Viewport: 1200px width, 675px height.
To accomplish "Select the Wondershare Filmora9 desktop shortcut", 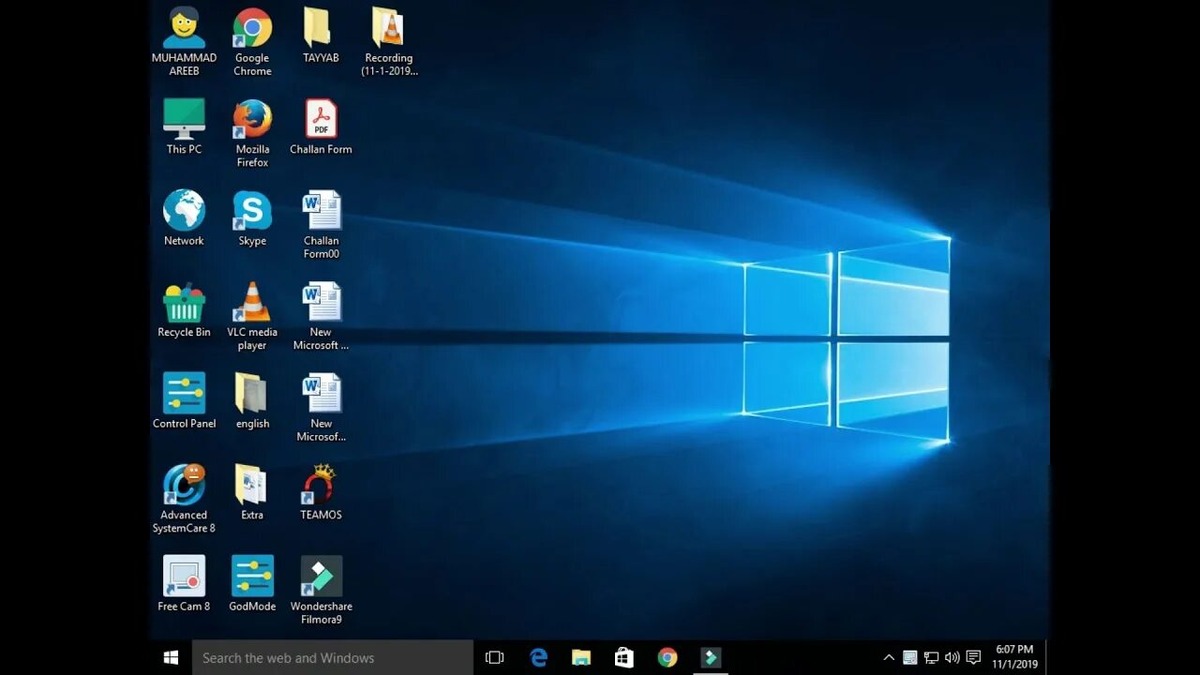I will [x=321, y=590].
